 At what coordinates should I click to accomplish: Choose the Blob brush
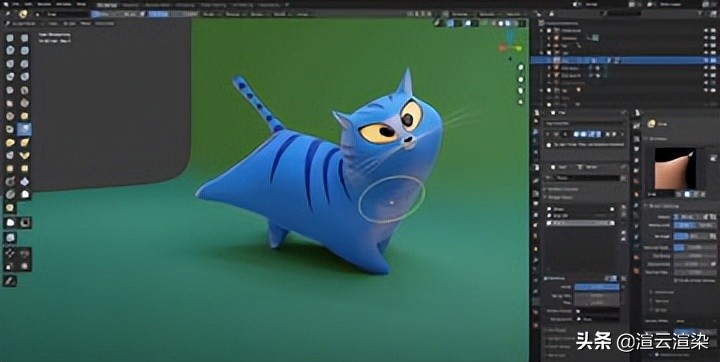point(24,77)
